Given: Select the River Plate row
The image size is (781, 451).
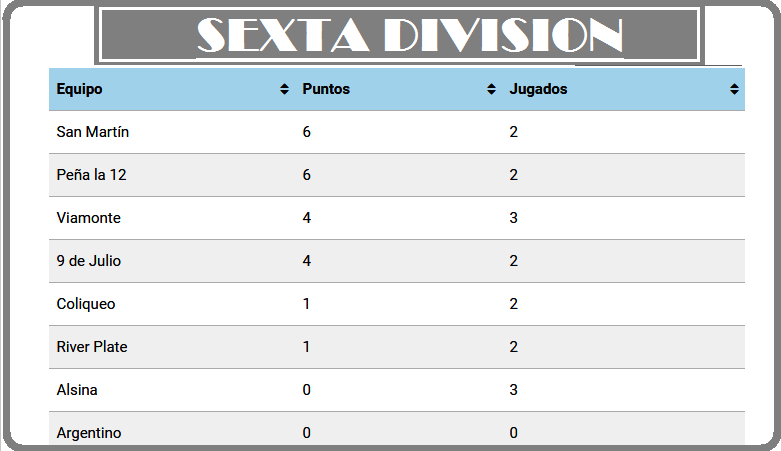Looking at the screenshot, I should click(x=397, y=347).
